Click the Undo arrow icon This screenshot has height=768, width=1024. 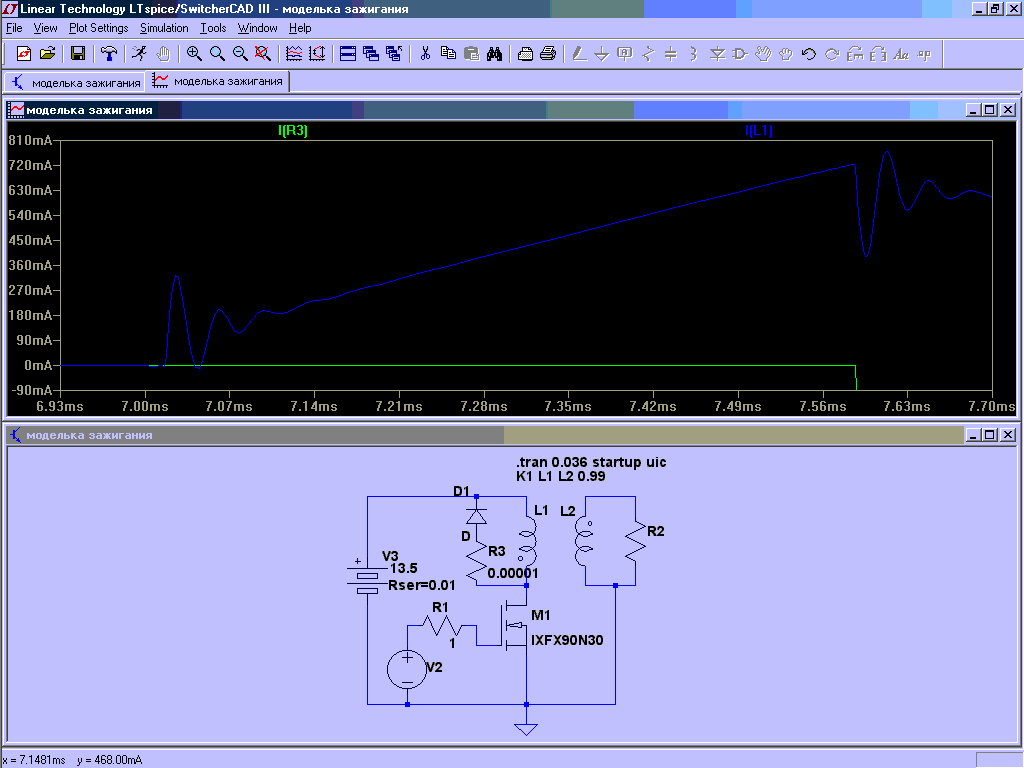pos(808,54)
